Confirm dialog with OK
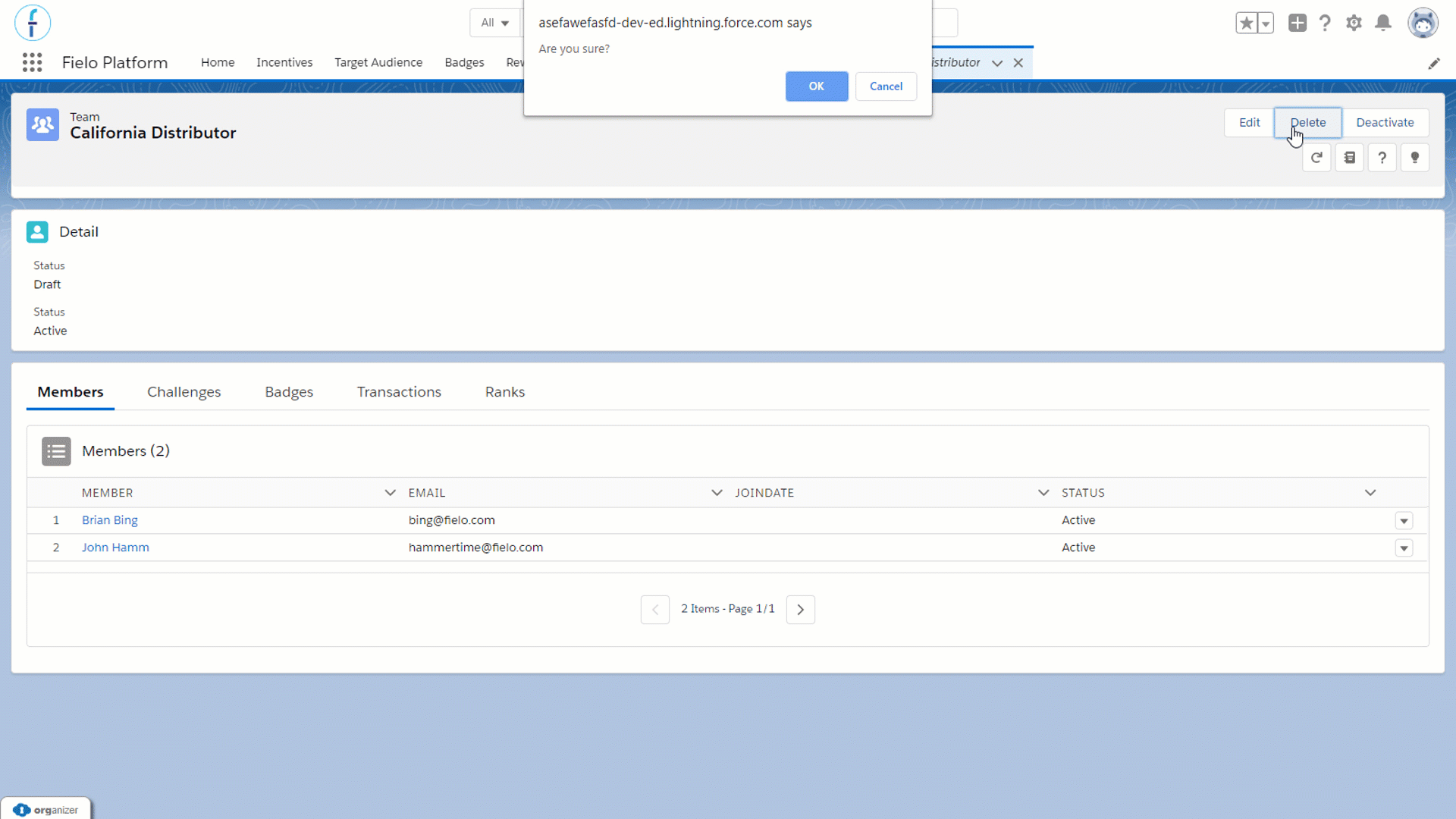1456x819 pixels. 817,86
